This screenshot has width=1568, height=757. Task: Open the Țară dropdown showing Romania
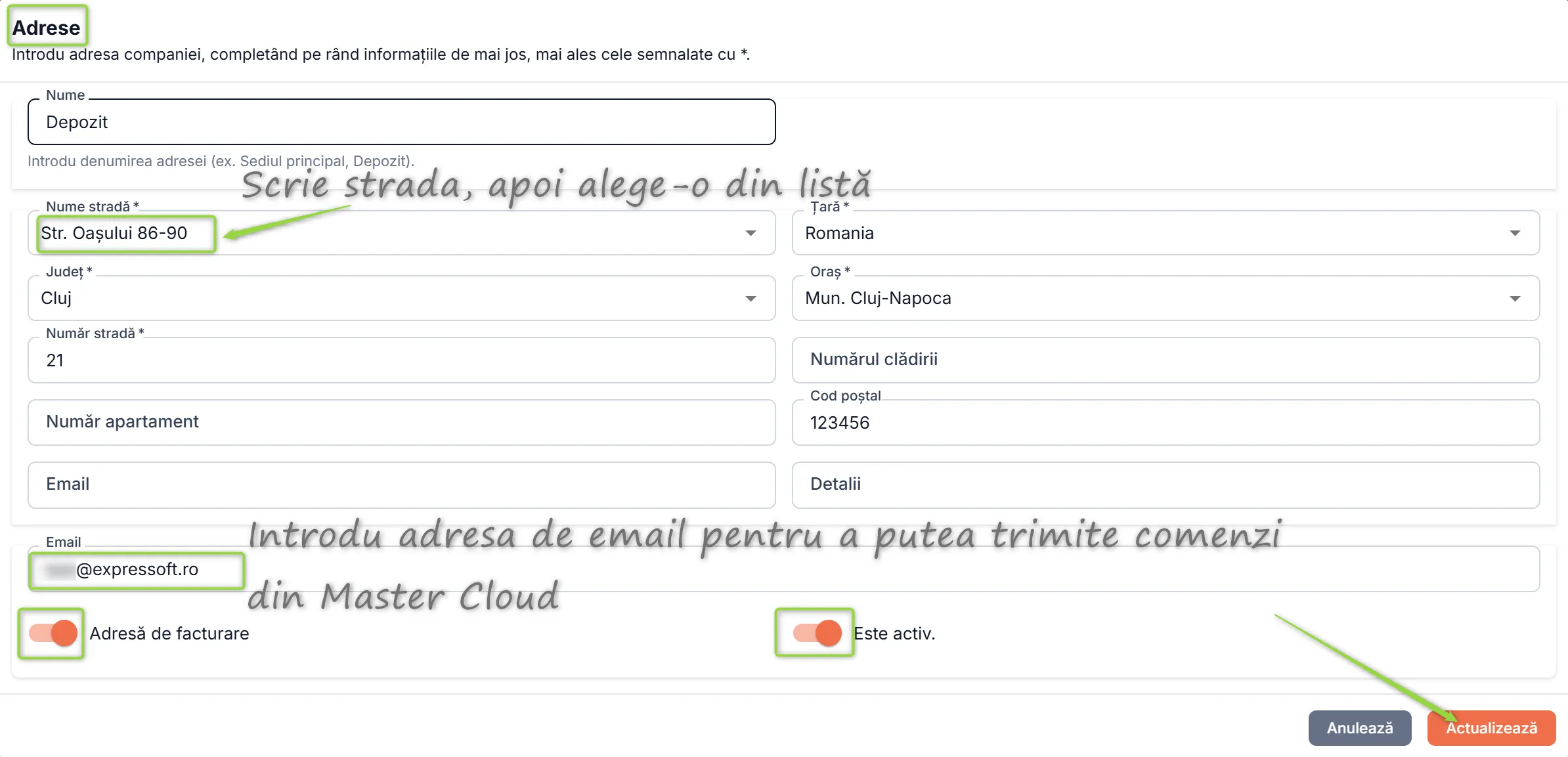coord(1165,233)
